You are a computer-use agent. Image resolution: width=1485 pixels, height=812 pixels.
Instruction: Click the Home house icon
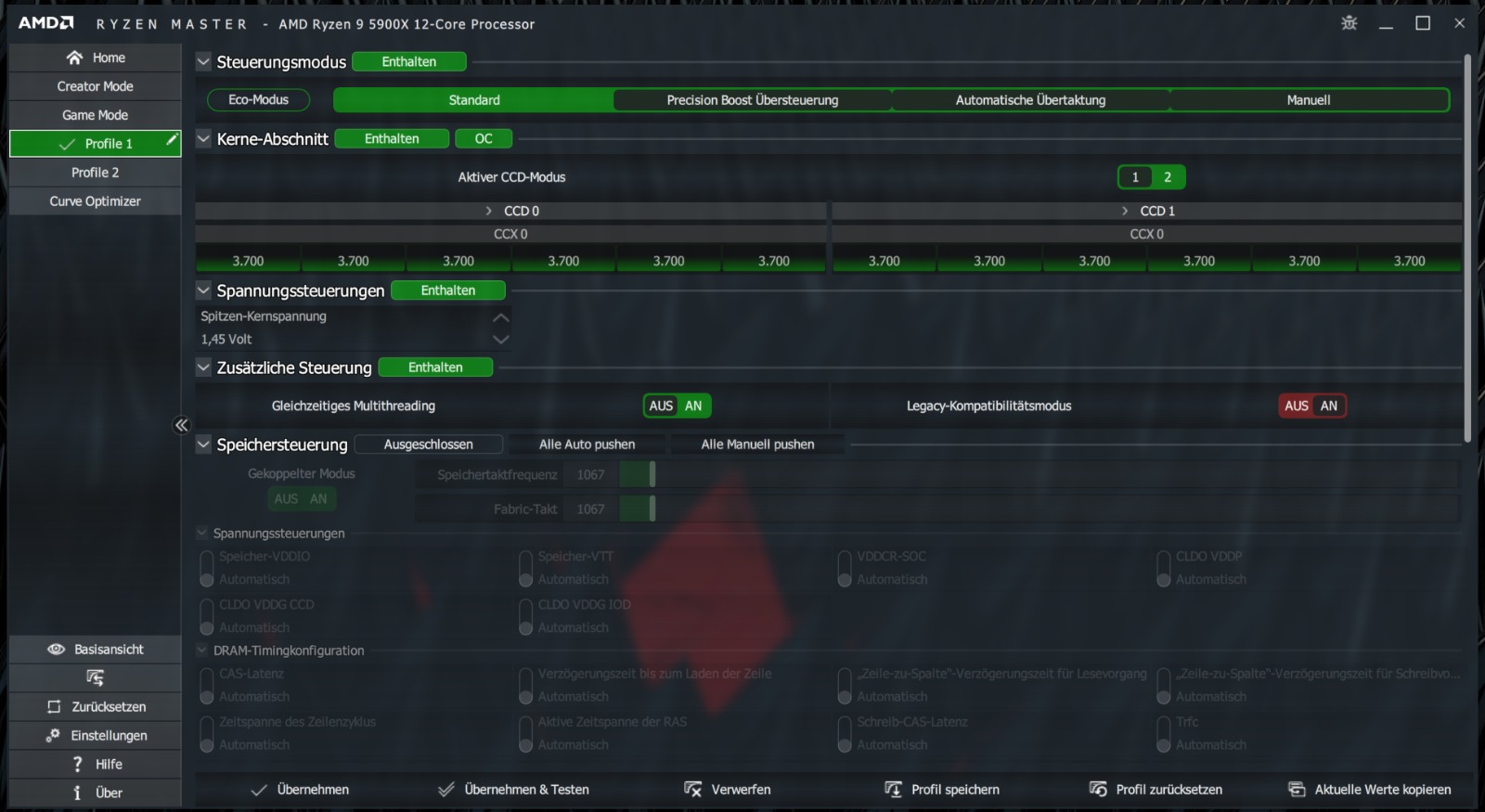(74, 58)
